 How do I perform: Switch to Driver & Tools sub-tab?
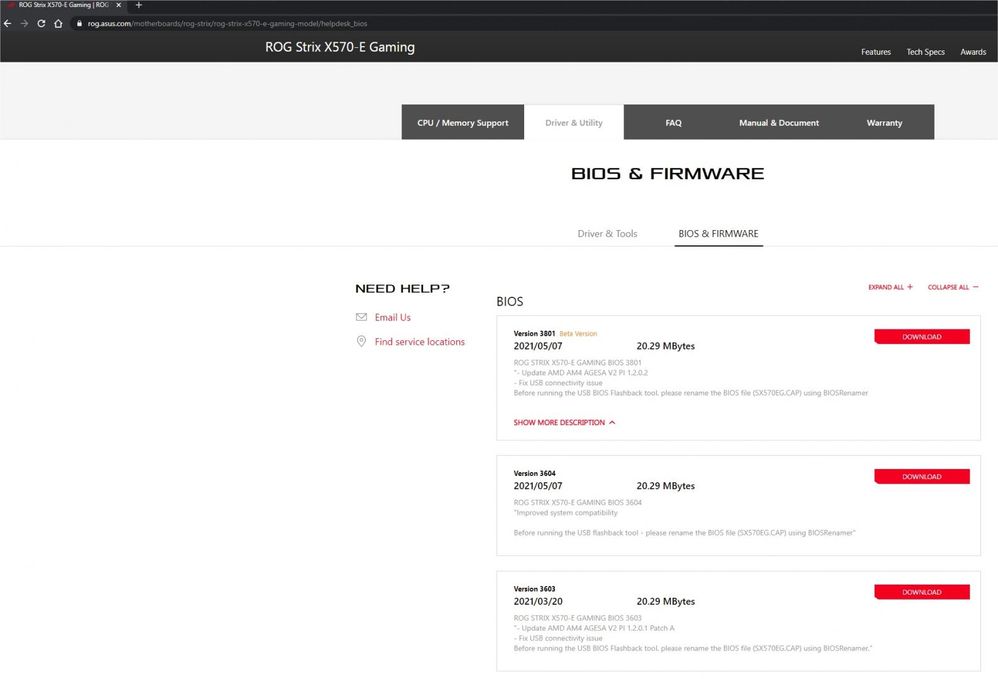pos(607,234)
